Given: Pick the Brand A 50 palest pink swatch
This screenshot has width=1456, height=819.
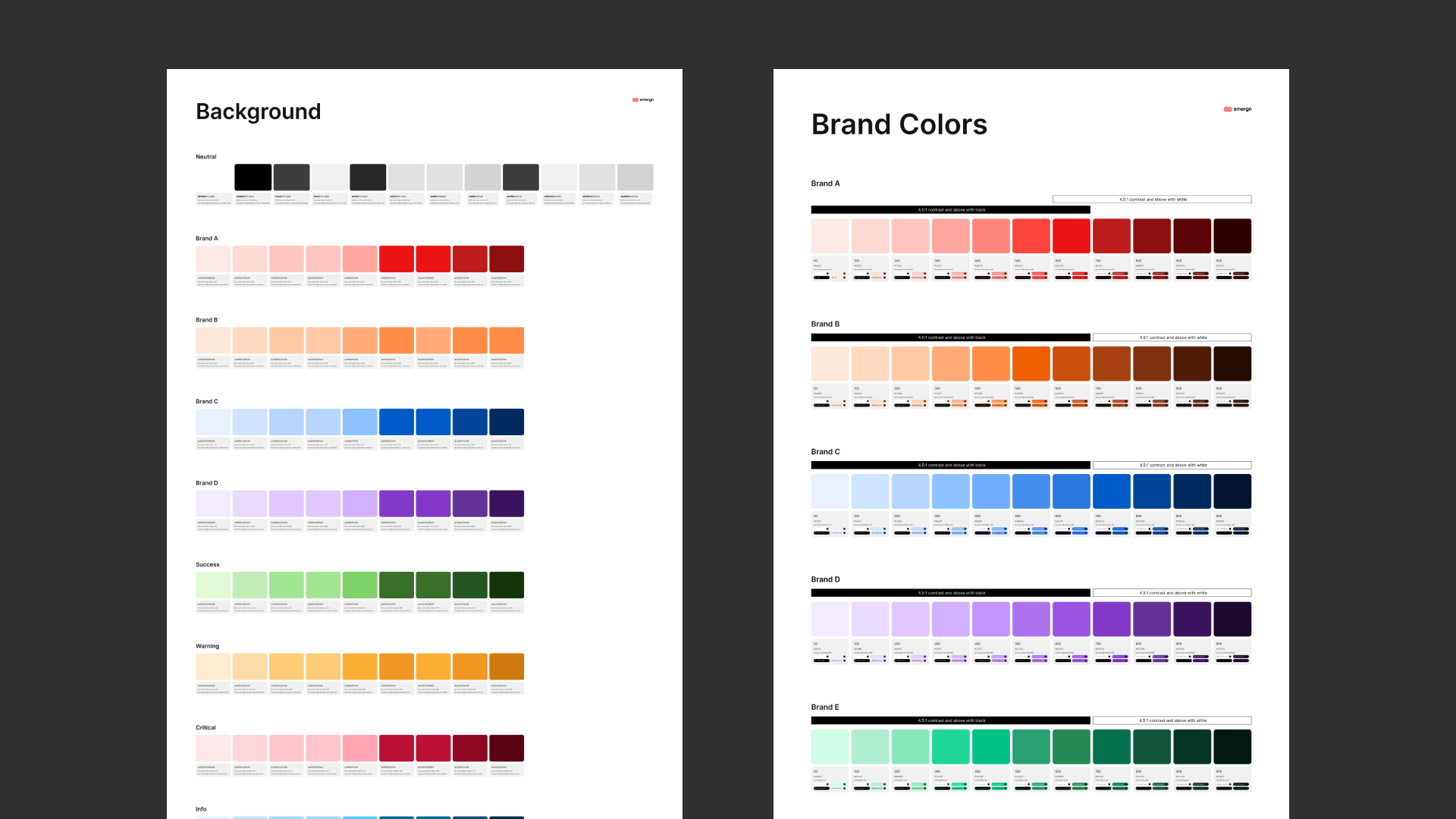Looking at the screenshot, I should 830,236.
